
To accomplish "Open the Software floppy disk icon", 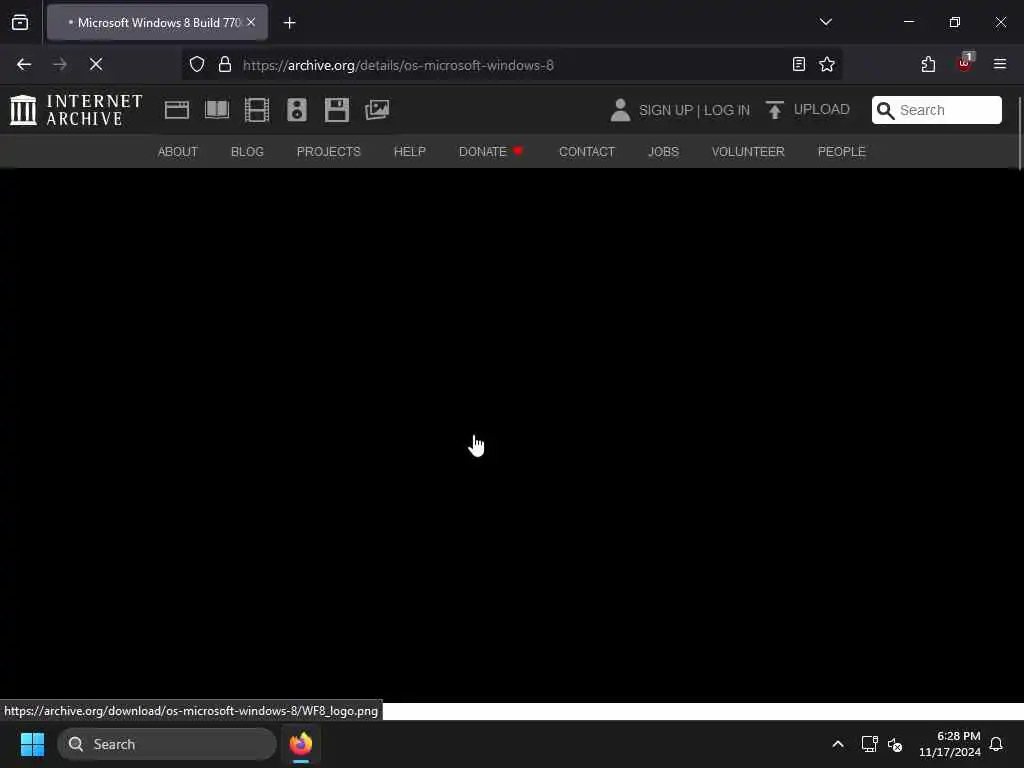I will [337, 110].
